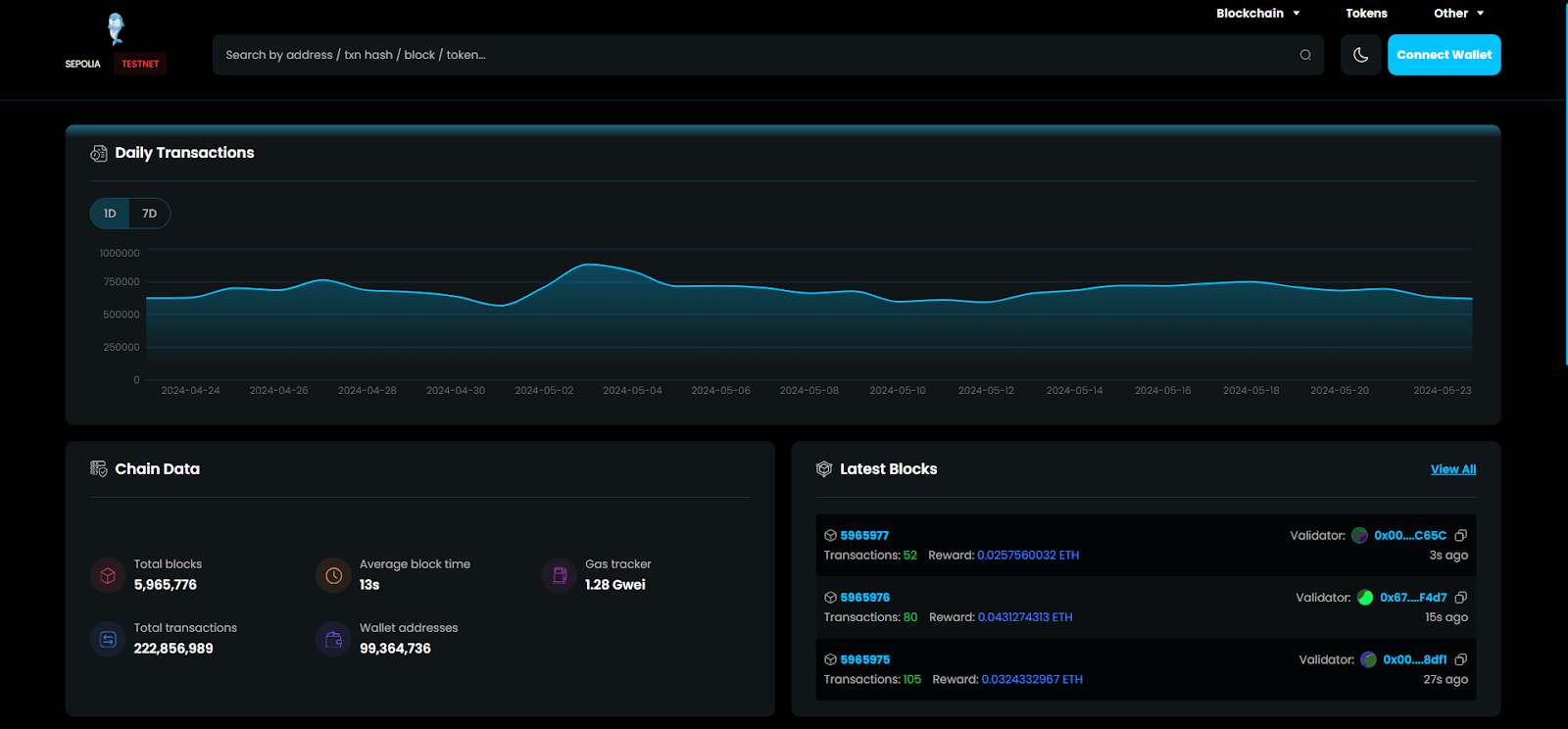Select the 1D chart range
The image size is (1568, 729).
110,214
